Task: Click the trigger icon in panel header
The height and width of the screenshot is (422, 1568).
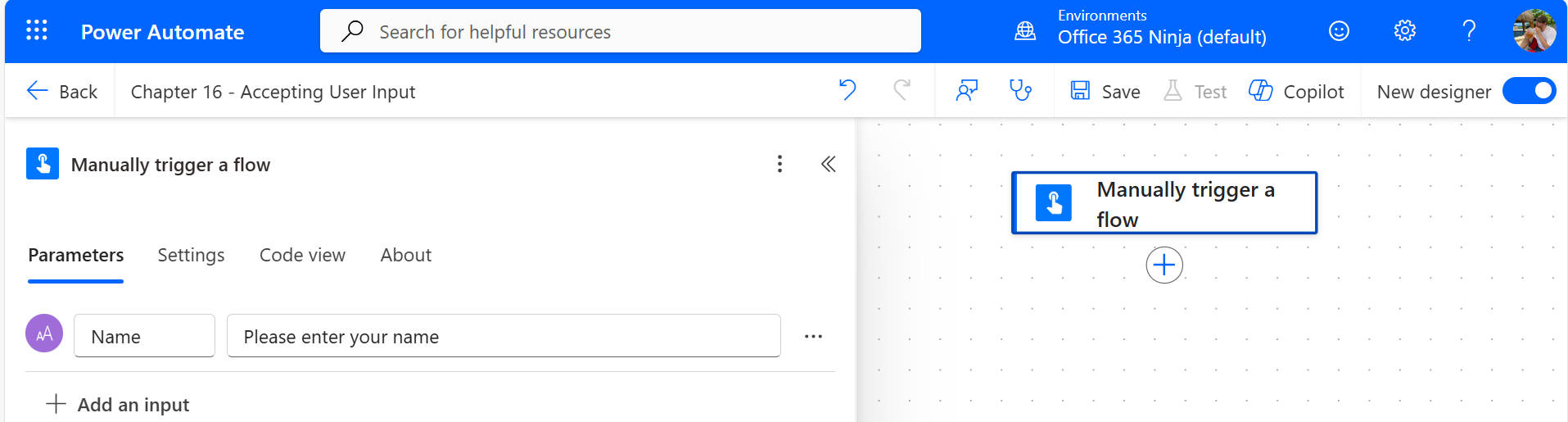Action: (43, 163)
